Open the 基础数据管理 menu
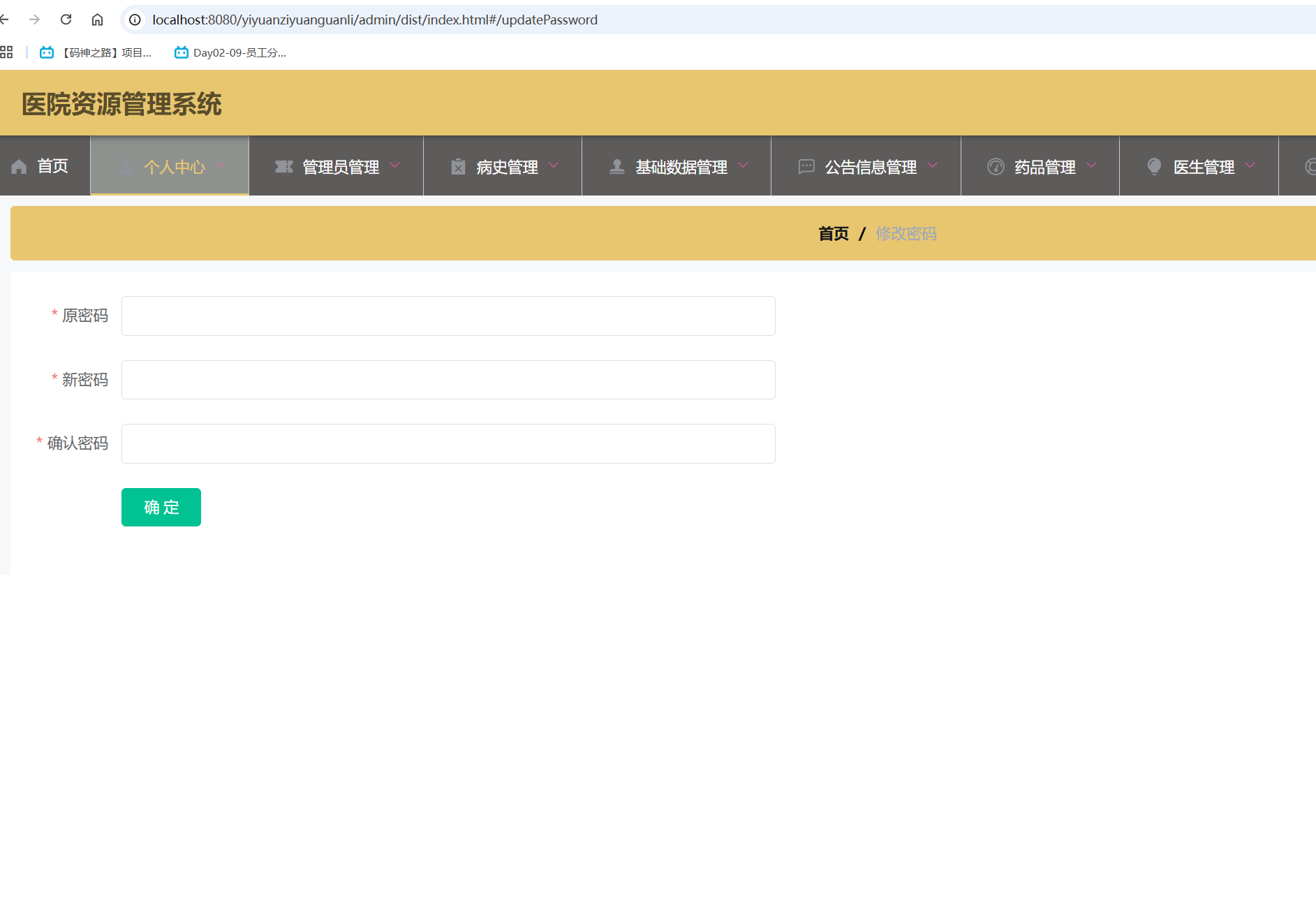 pos(681,167)
